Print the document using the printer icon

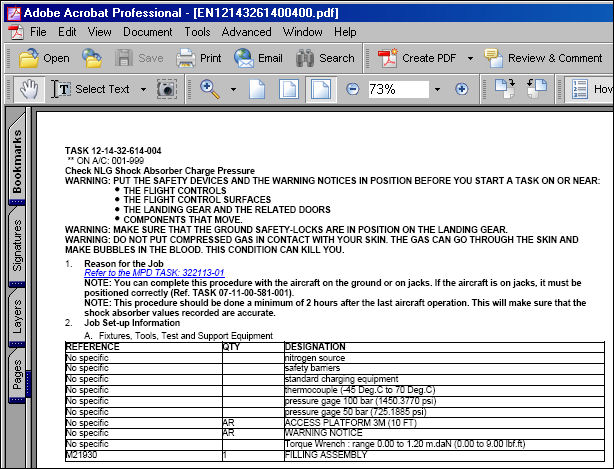(x=186, y=58)
